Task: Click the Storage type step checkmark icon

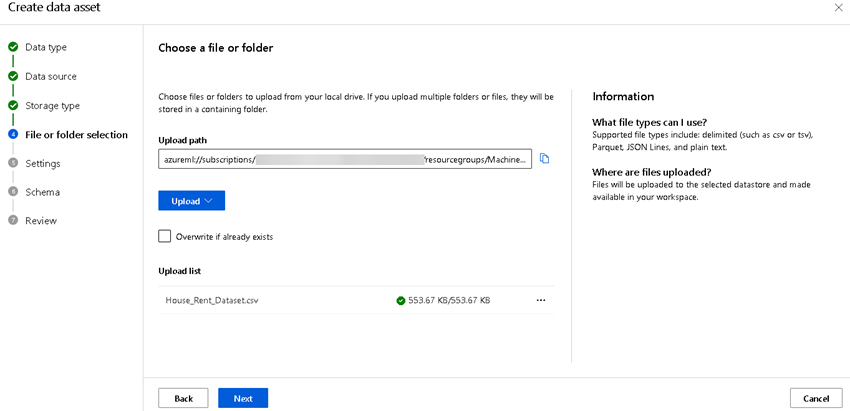Action: coord(13,106)
